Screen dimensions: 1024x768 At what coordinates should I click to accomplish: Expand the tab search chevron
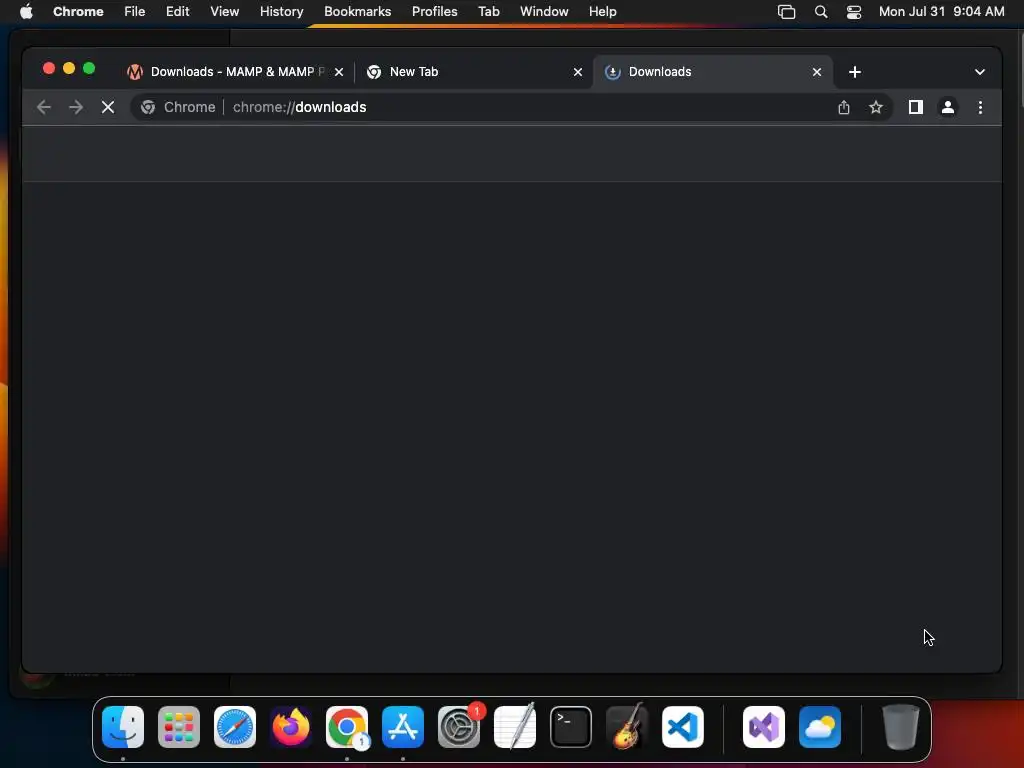980,72
